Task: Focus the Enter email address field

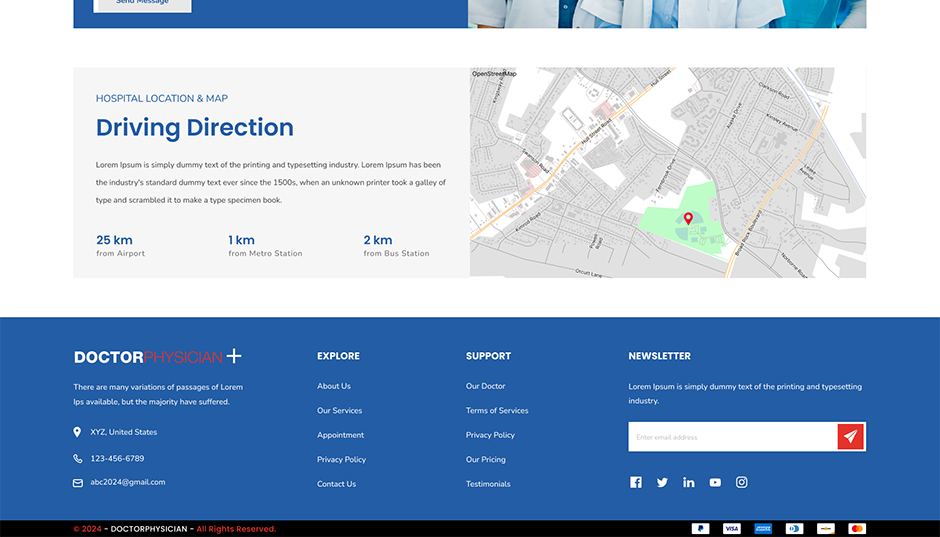Action: [732, 437]
